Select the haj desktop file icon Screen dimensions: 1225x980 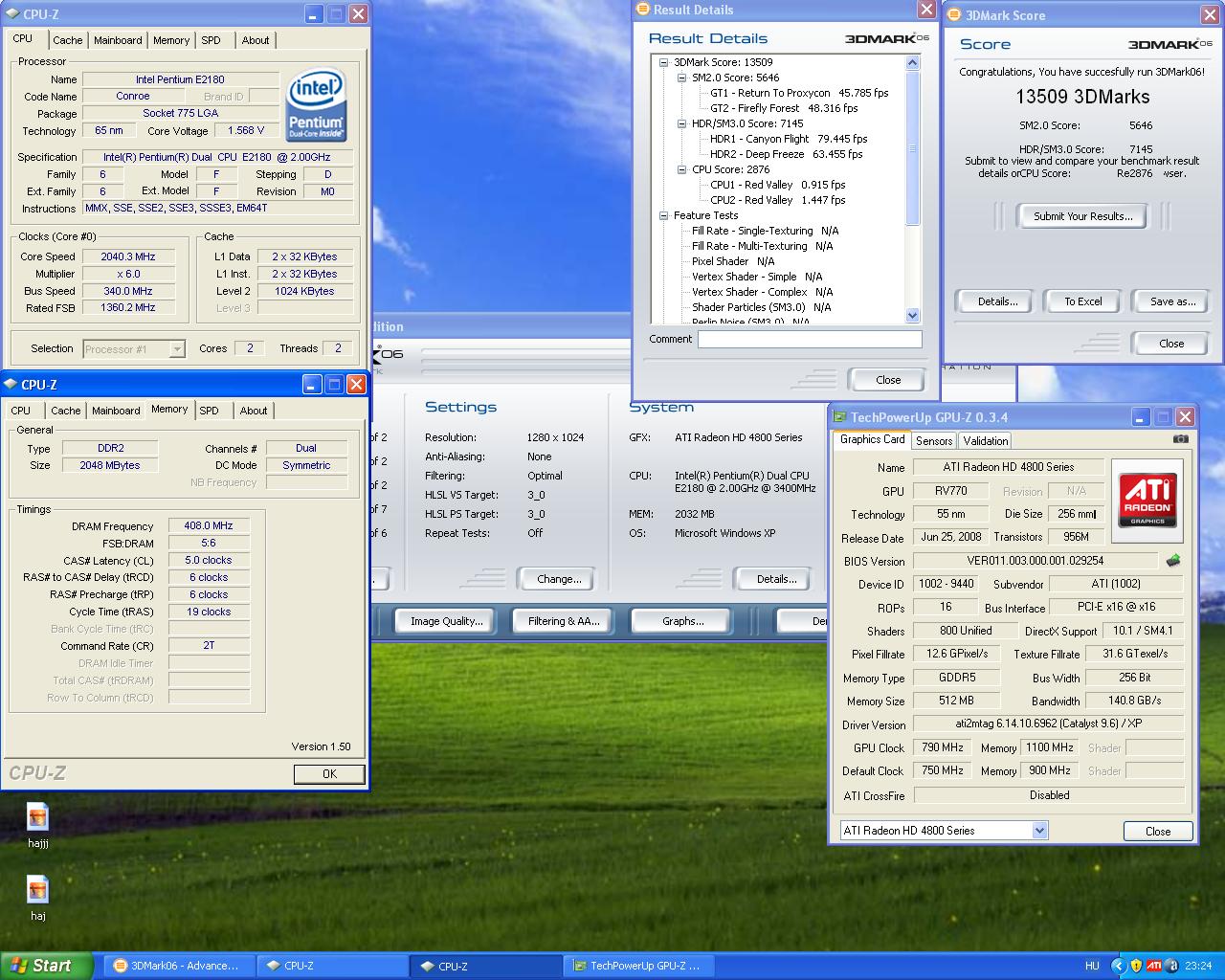[x=37, y=892]
